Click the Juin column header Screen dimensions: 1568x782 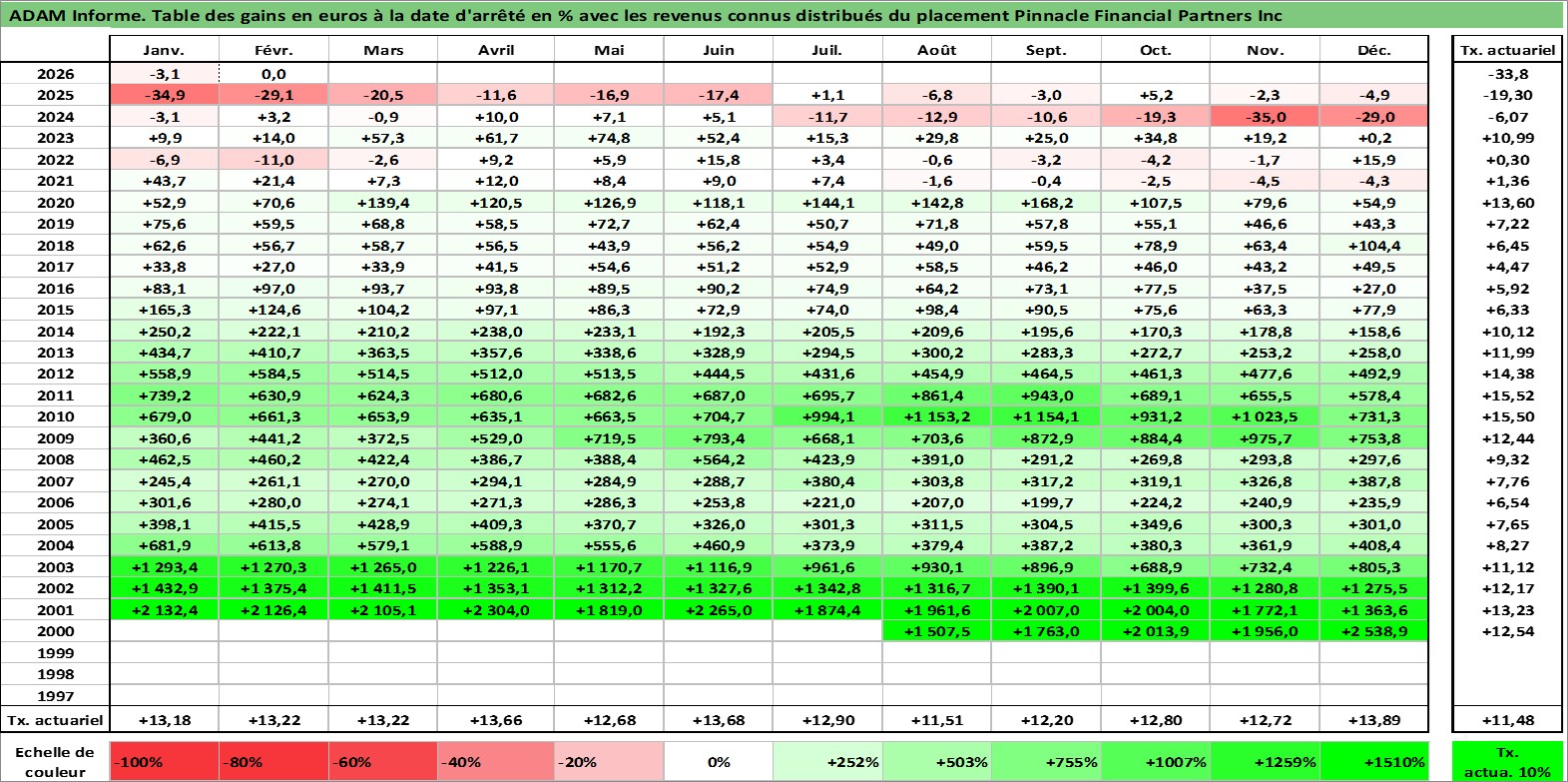coord(718,50)
